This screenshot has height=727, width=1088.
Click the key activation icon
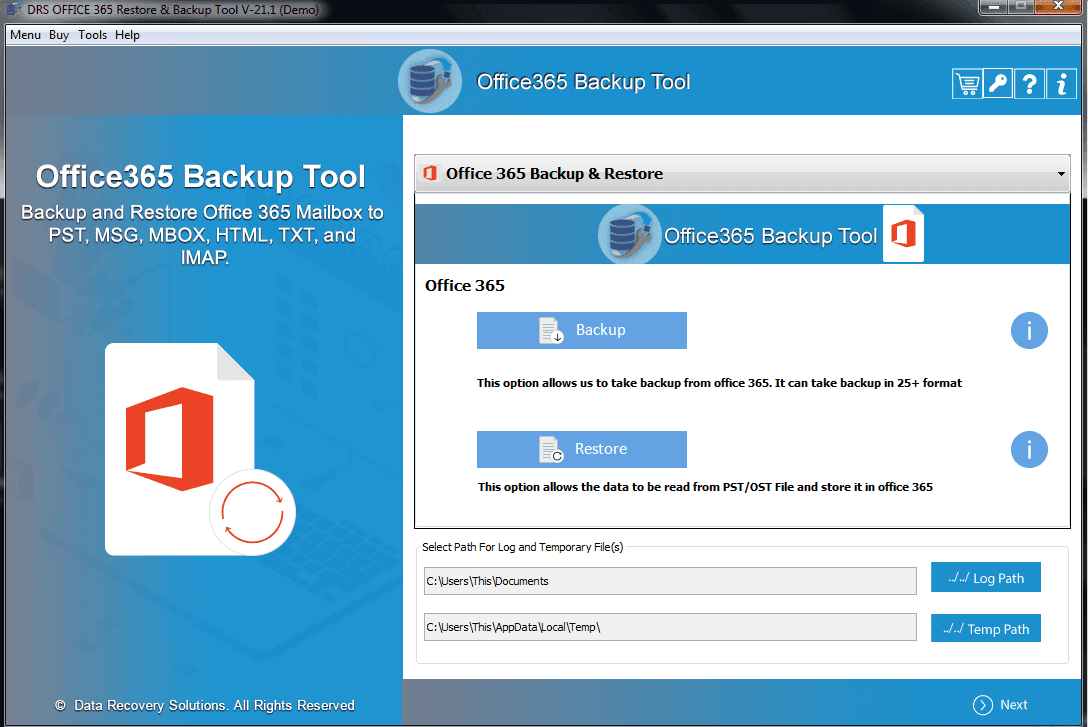998,85
